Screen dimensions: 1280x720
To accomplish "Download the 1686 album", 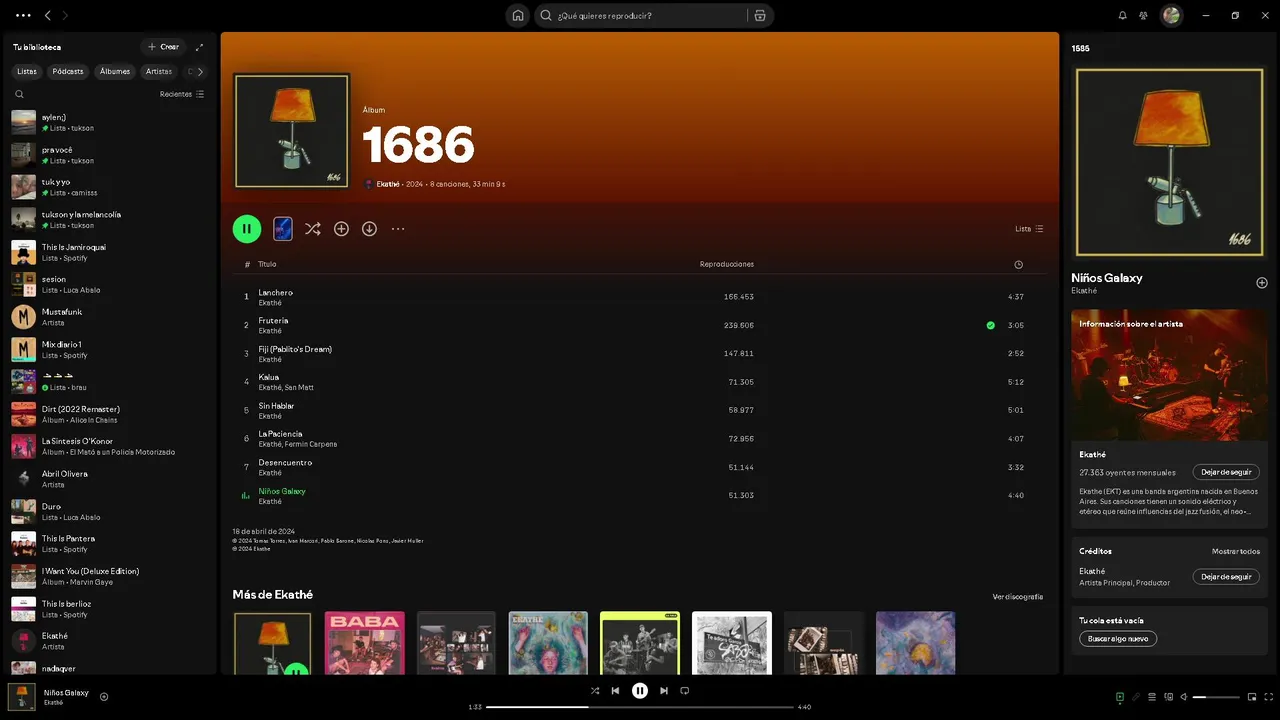I will tap(369, 229).
